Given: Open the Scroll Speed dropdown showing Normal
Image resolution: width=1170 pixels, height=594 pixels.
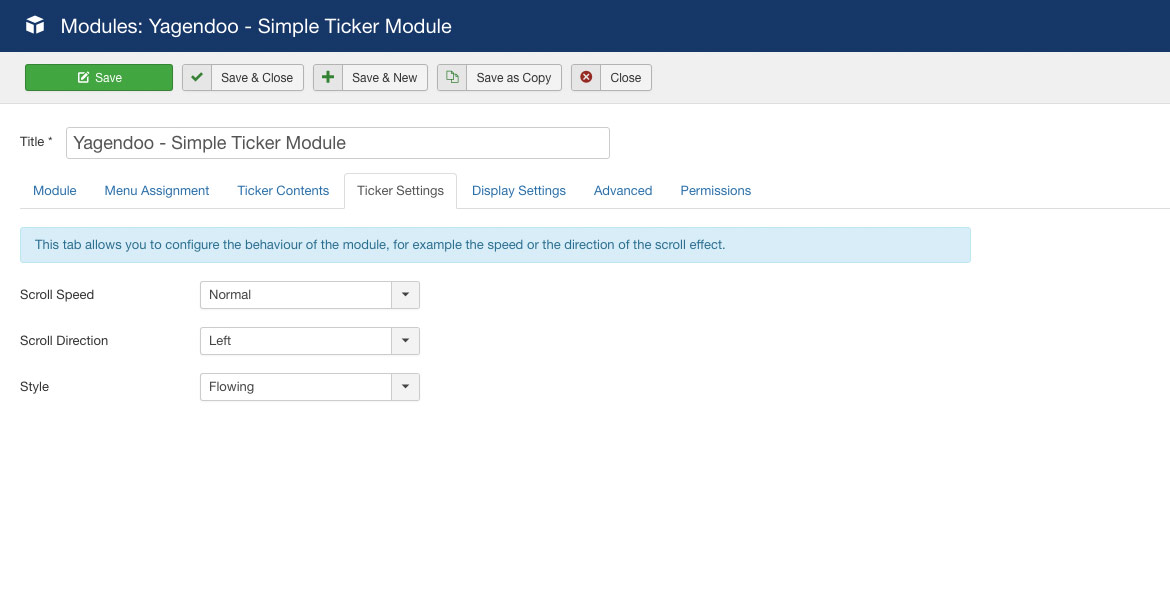Looking at the screenshot, I should pos(310,295).
